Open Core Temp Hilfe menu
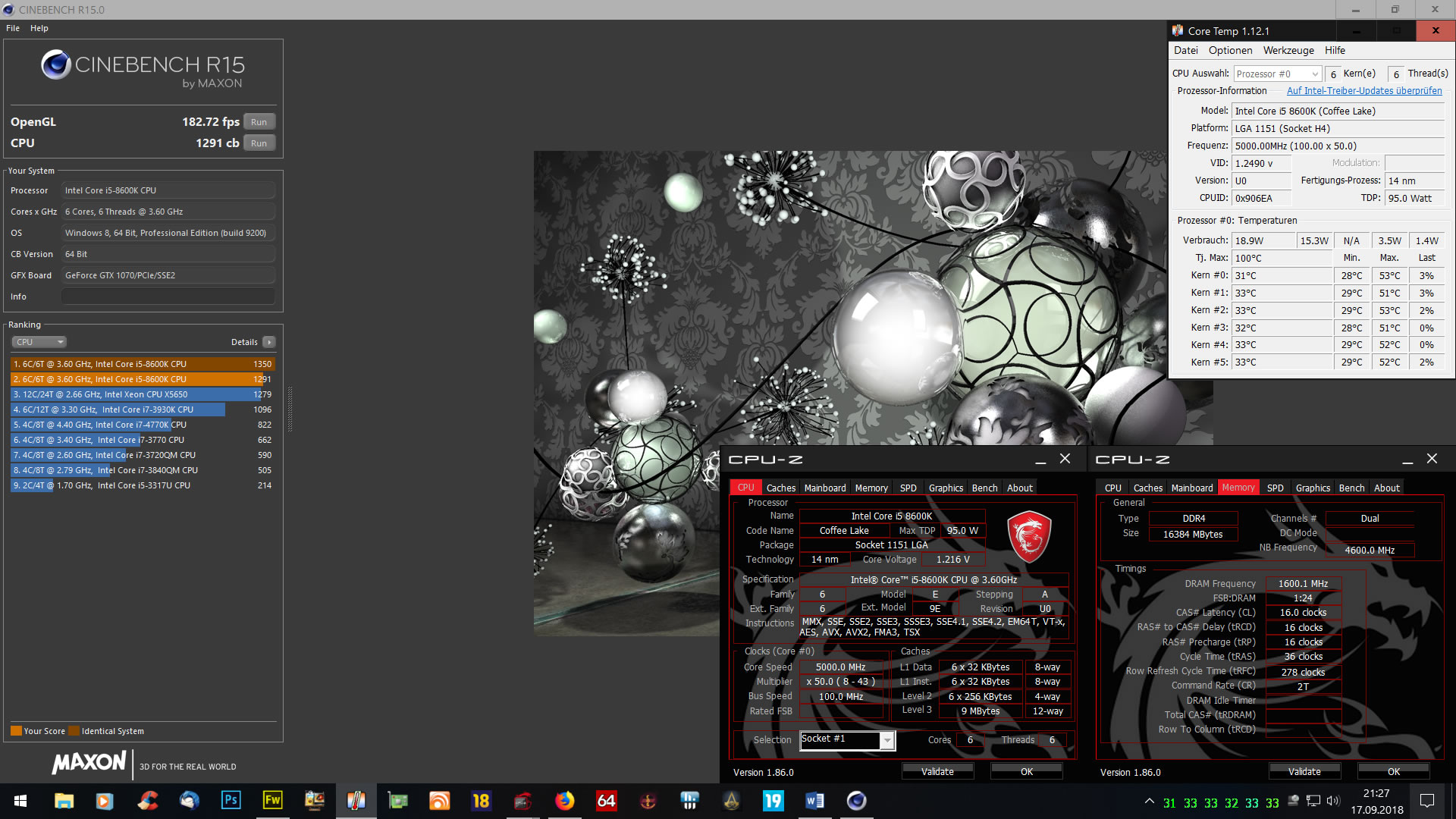 [1335, 51]
